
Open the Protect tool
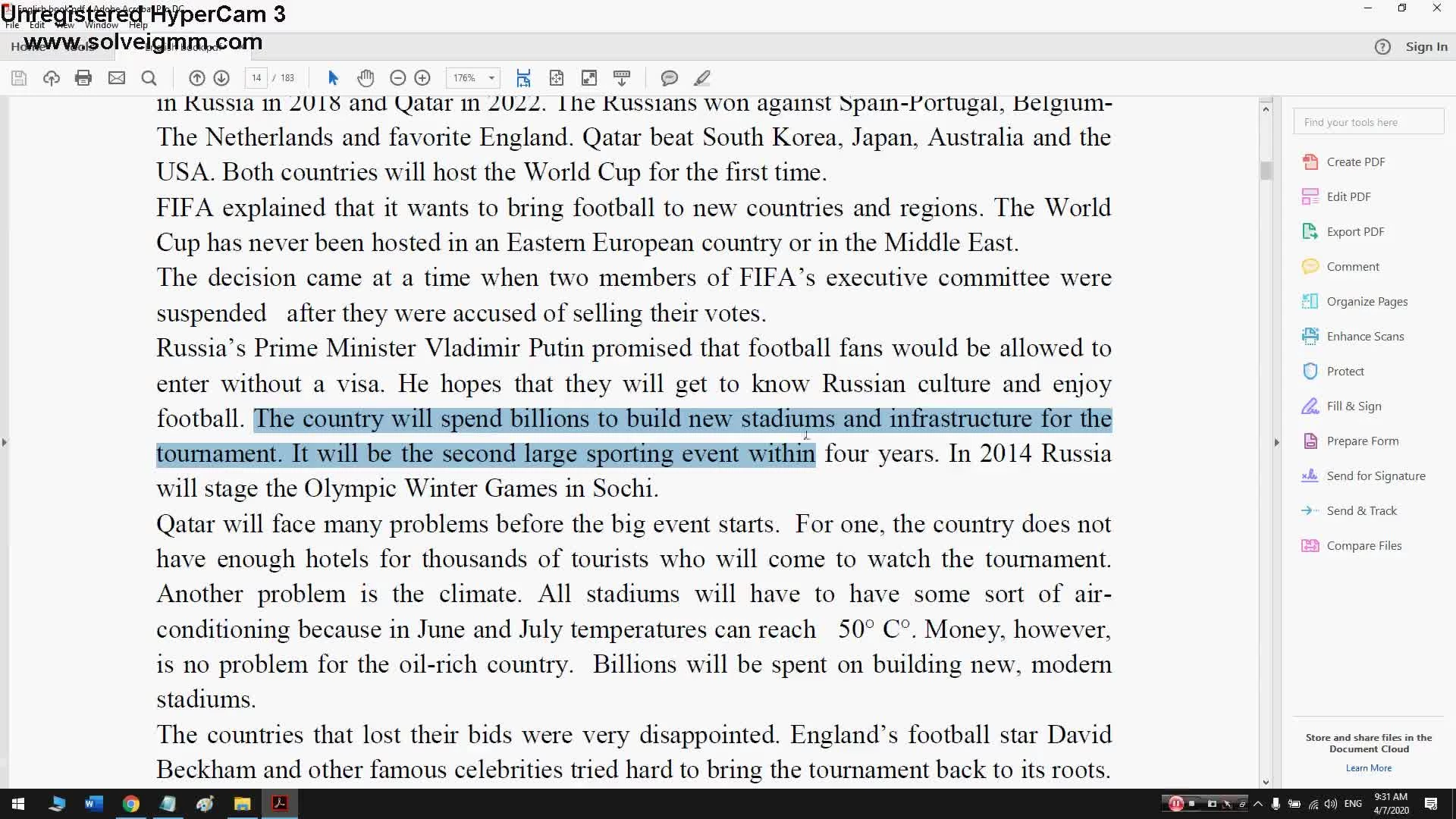click(1333, 372)
